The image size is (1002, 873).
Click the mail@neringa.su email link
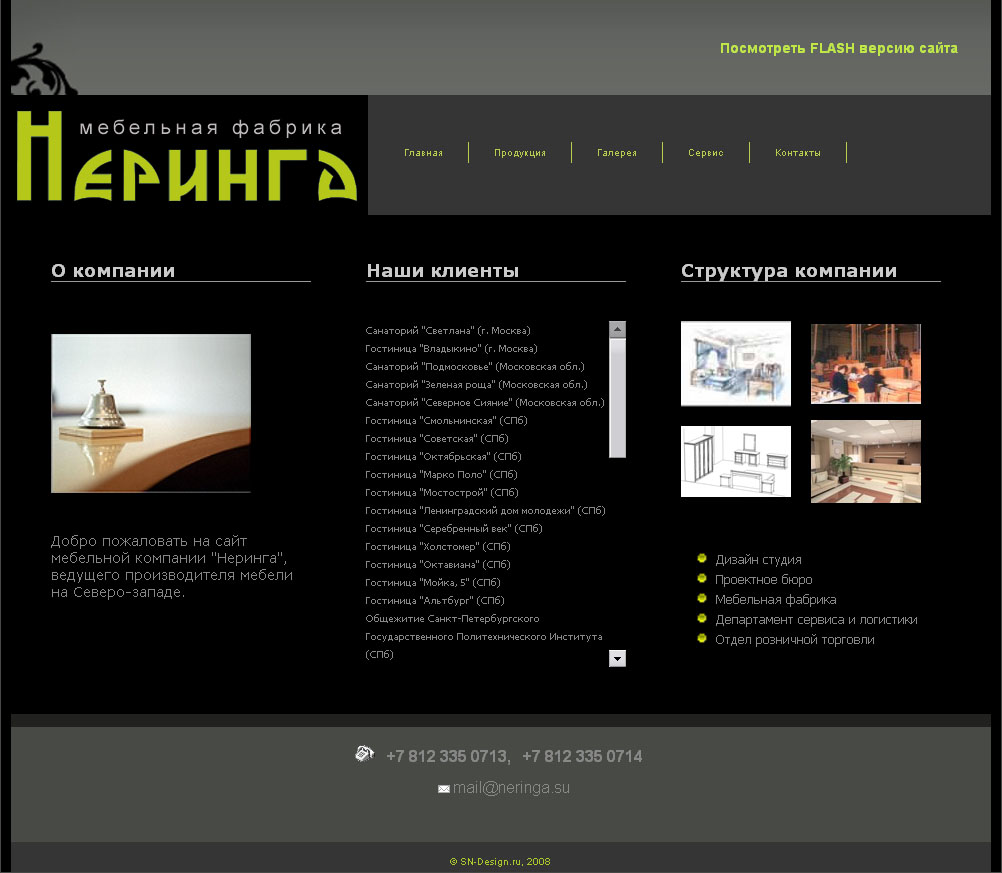pyautogui.click(x=512, y=788)
